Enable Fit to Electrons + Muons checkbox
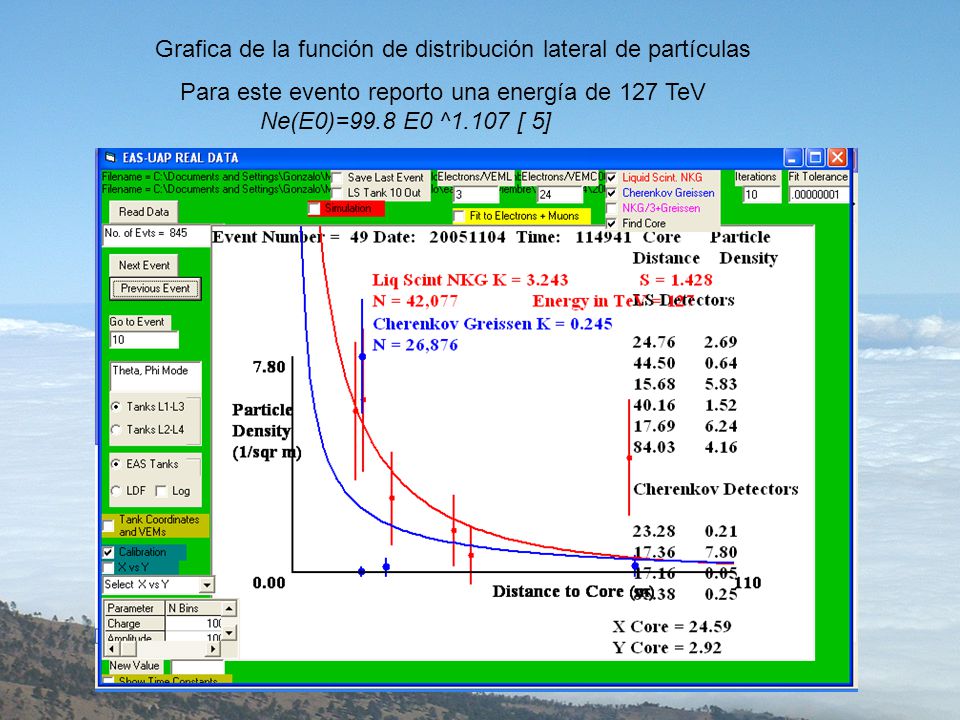 [x=459, y=216]
